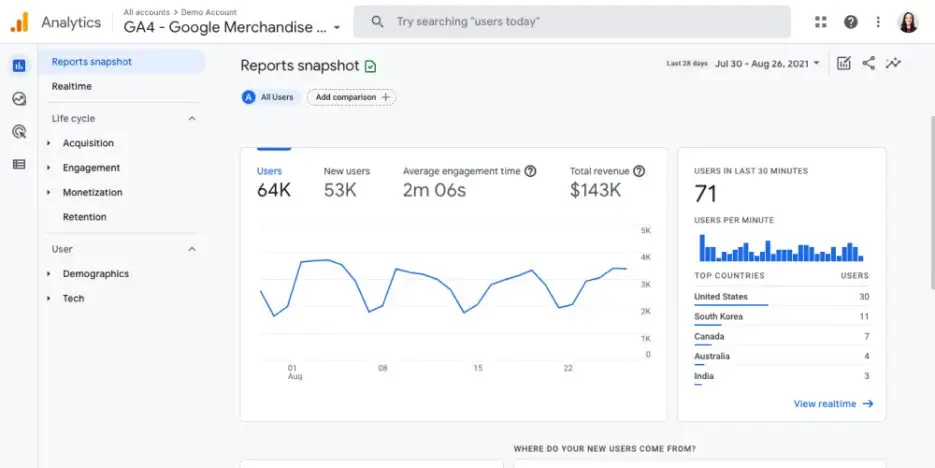Click the Demo Account breadcrumb
Image resolution: width=935 pixels, height=468 pixels.
[x=209, y=12]
